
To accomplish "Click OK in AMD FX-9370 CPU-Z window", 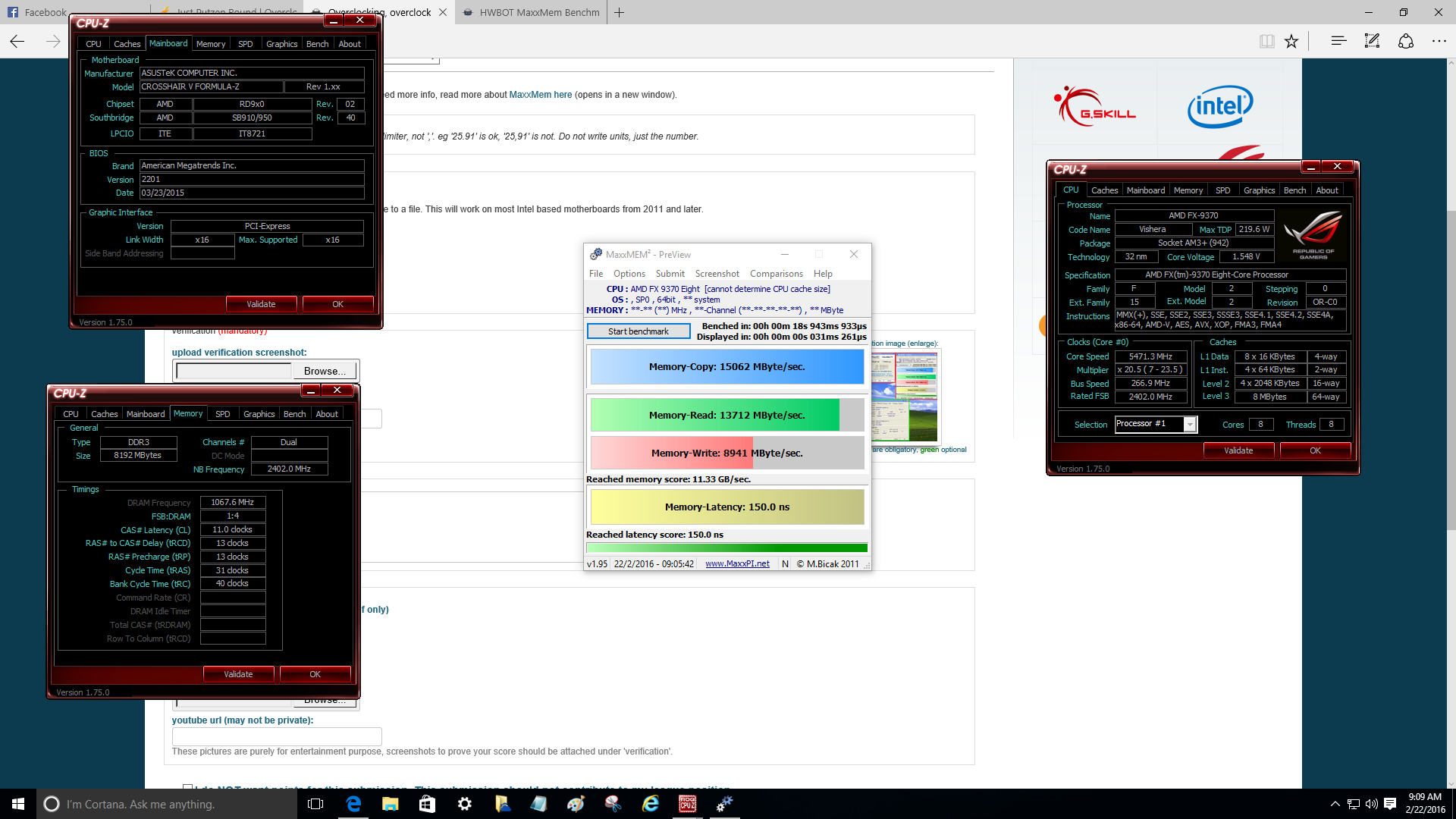I will [x=1315, y=450].
